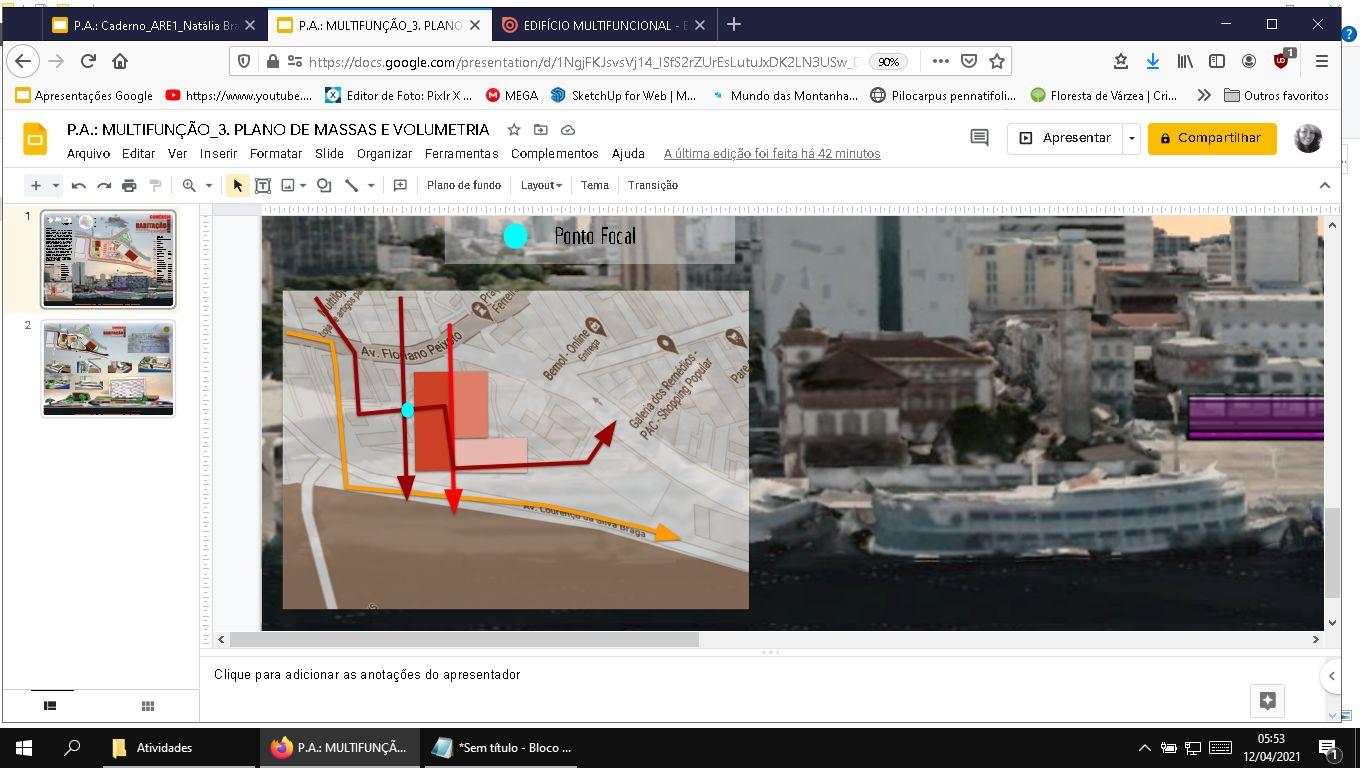Select the line tool
Viewport: 1360px width, 768px height.
point(352,185)
